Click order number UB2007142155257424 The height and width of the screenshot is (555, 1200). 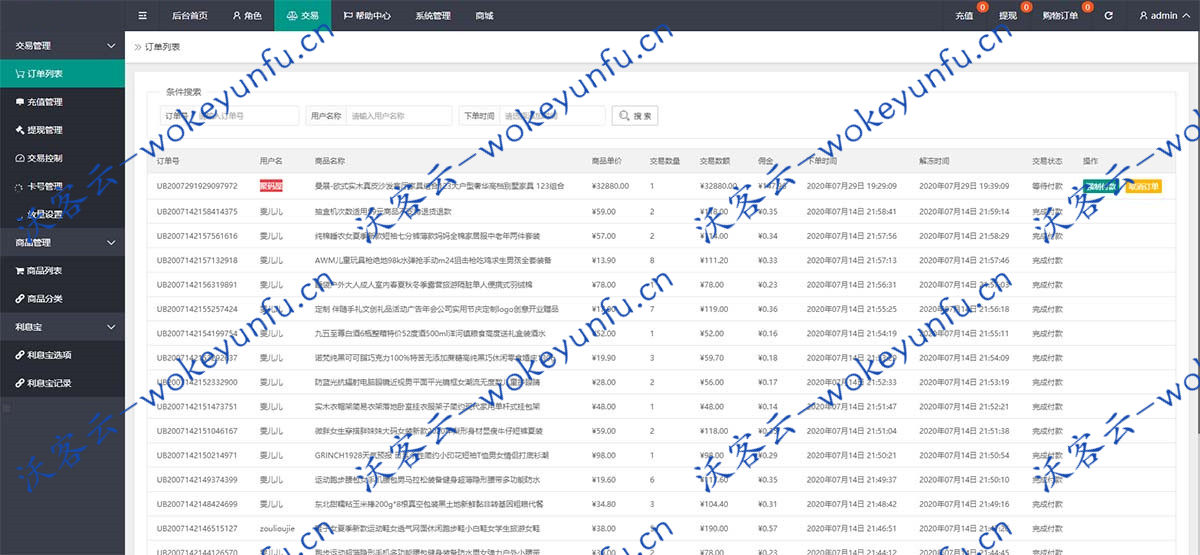click(x=197, y=309)
